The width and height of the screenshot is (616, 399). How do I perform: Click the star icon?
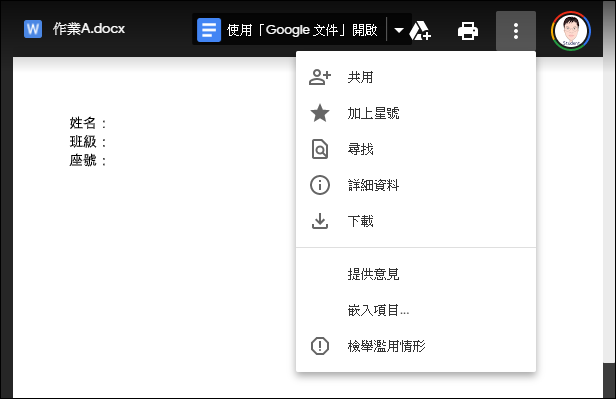tap(320, 113)
